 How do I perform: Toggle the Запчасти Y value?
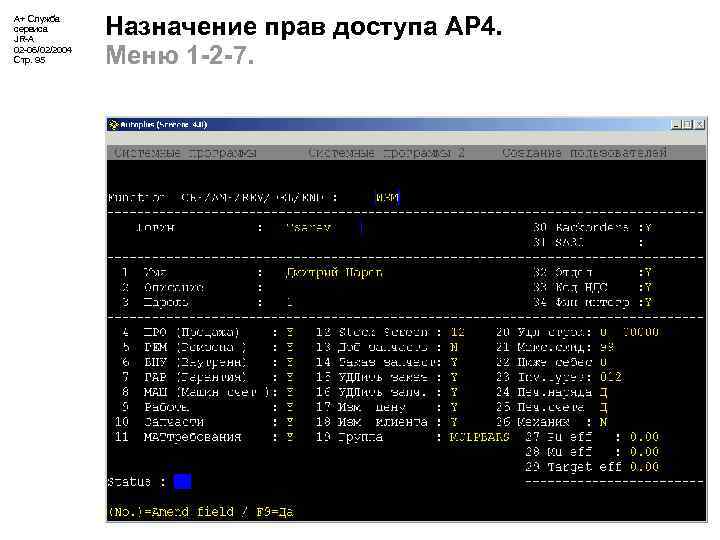[290, 422]
